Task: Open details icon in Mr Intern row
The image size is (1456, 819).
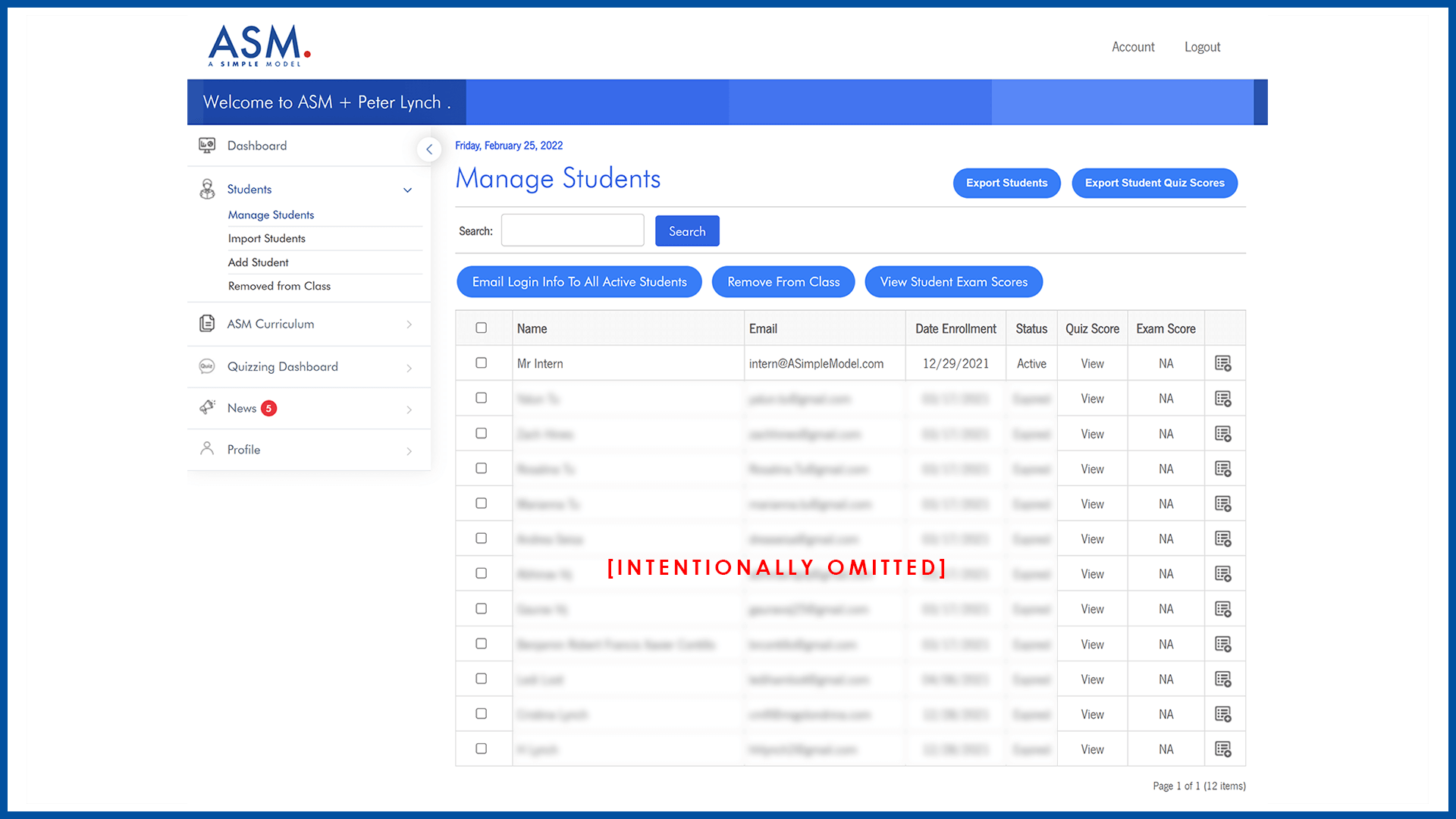Action: (1222, 363)
